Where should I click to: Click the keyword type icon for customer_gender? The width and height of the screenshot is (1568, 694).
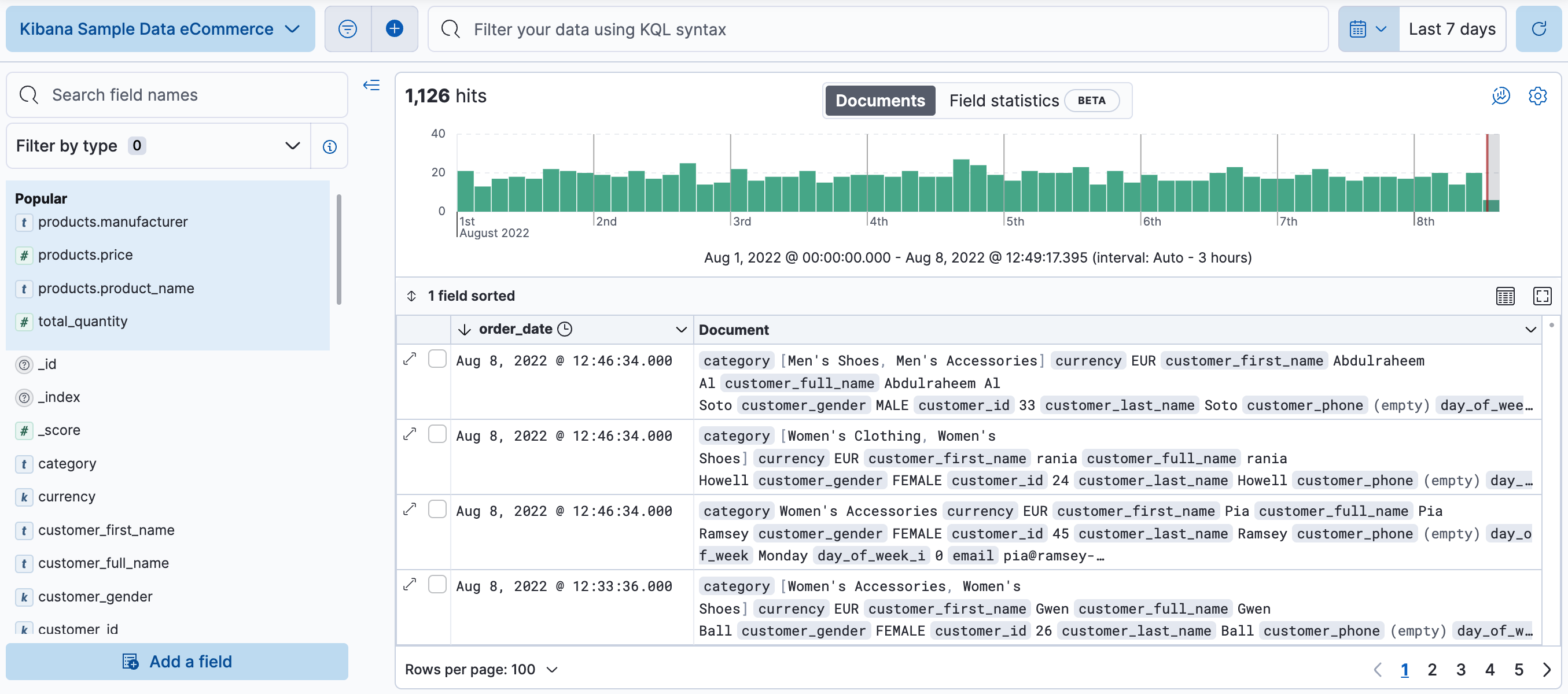point(24,597)
